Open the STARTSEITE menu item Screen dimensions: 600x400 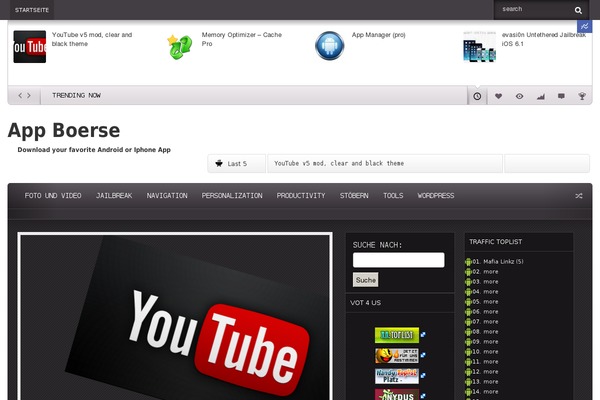pos(32,10)
